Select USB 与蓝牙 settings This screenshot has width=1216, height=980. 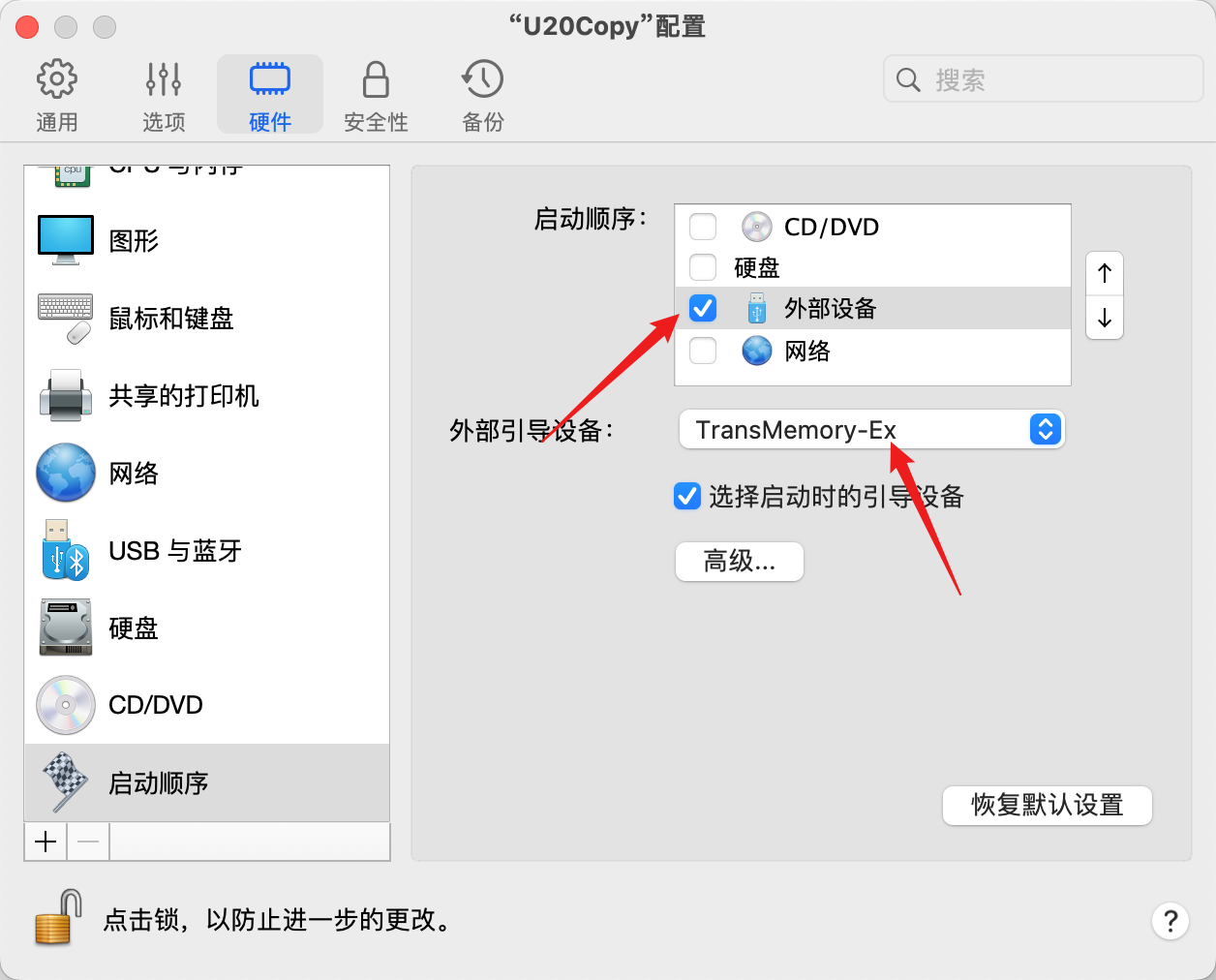[x=66, y=550]
